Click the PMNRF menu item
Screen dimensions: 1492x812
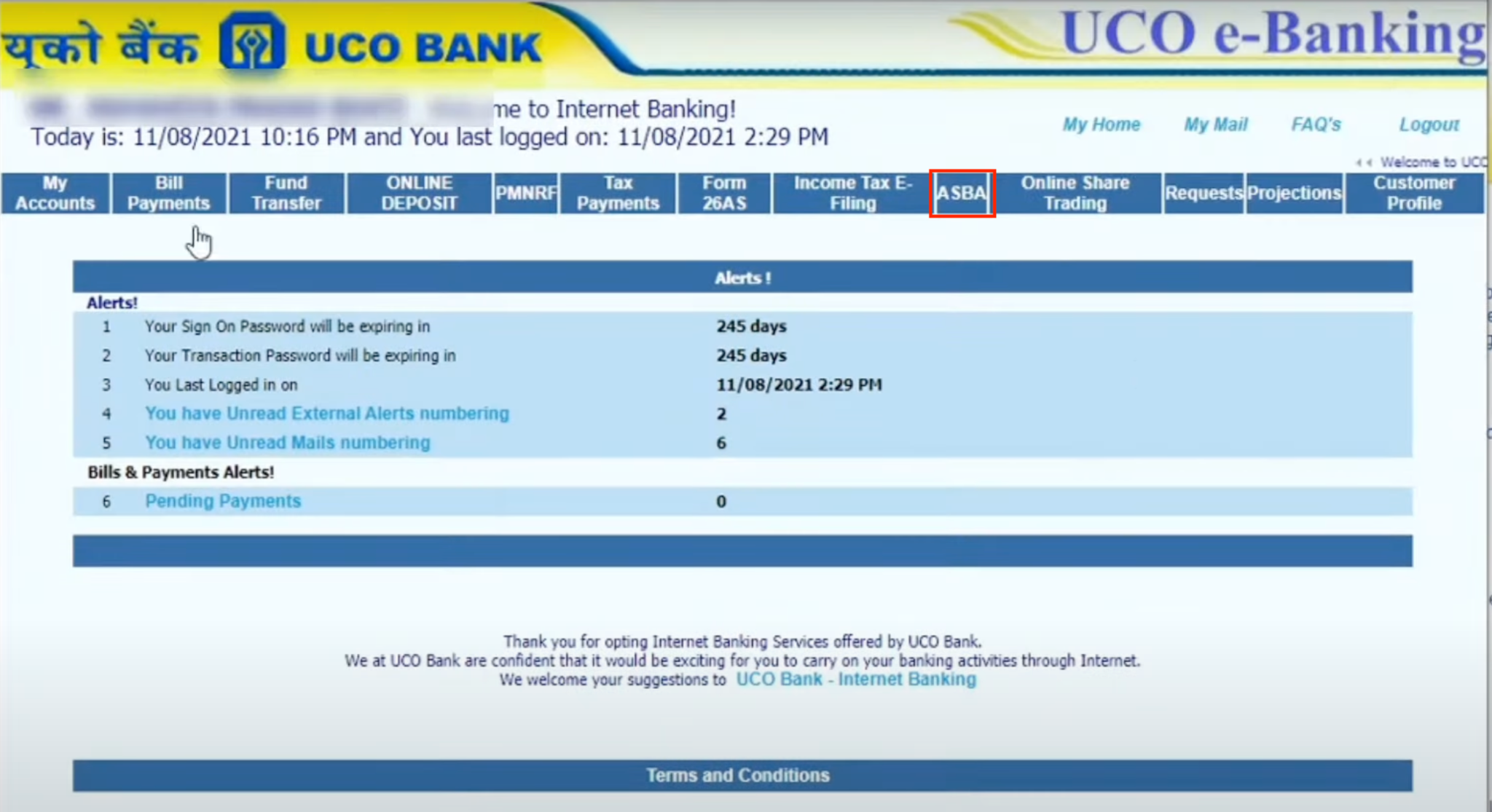coord(526,193)
